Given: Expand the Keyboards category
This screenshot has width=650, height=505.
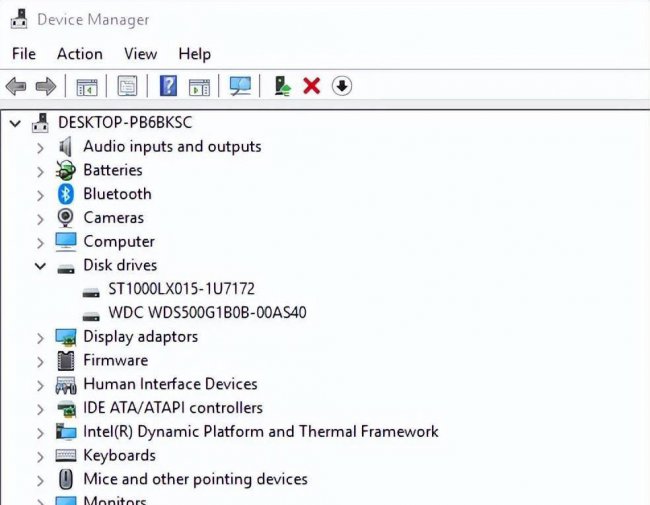Looking at the screenshot, I should click(40, 457).
